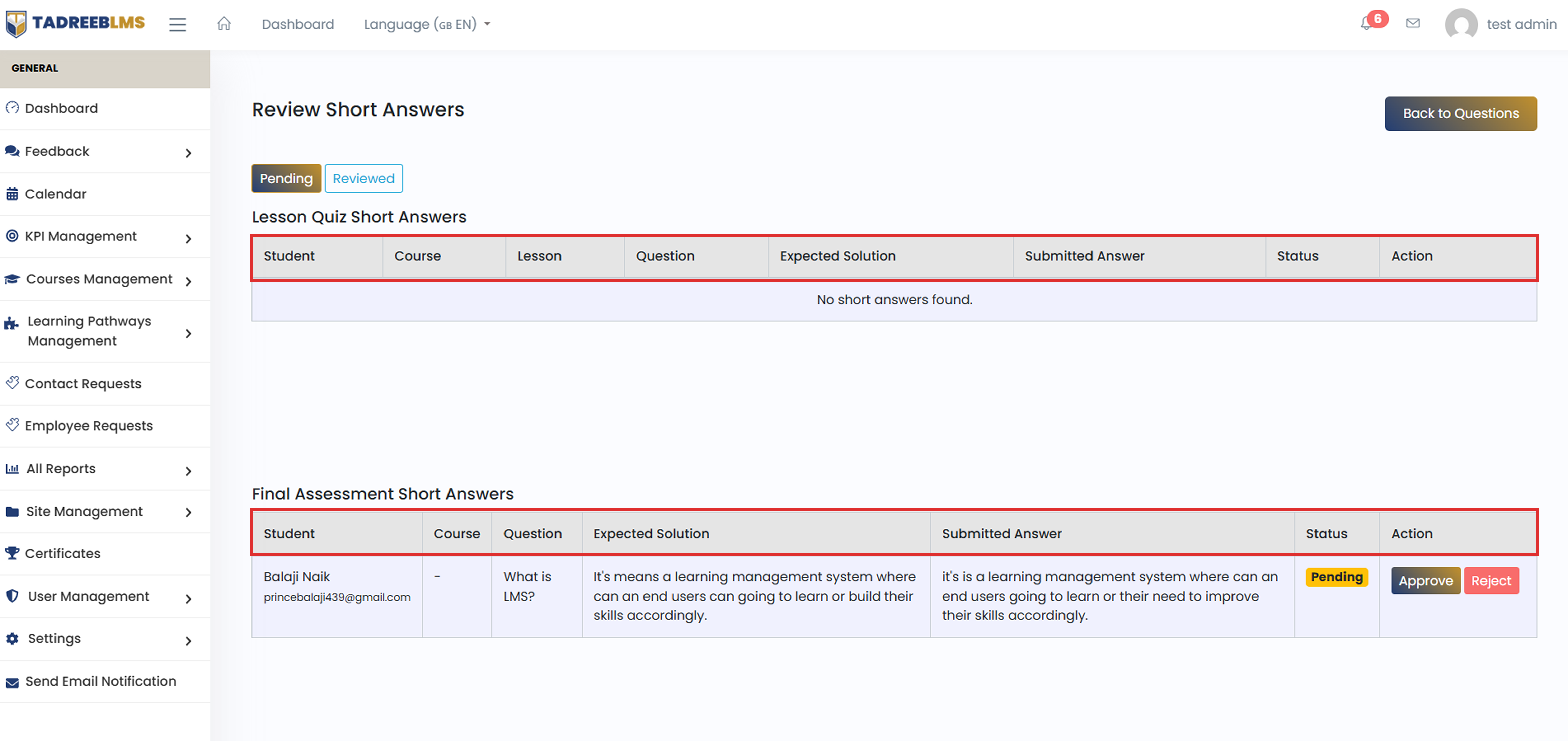Click the Calendar icon in sidebar
The image size is (1568, 741).
coord(12,193)
